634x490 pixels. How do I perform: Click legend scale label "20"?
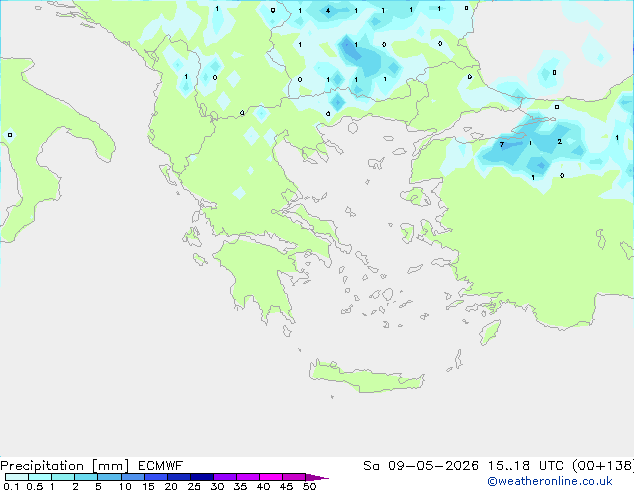171,486
